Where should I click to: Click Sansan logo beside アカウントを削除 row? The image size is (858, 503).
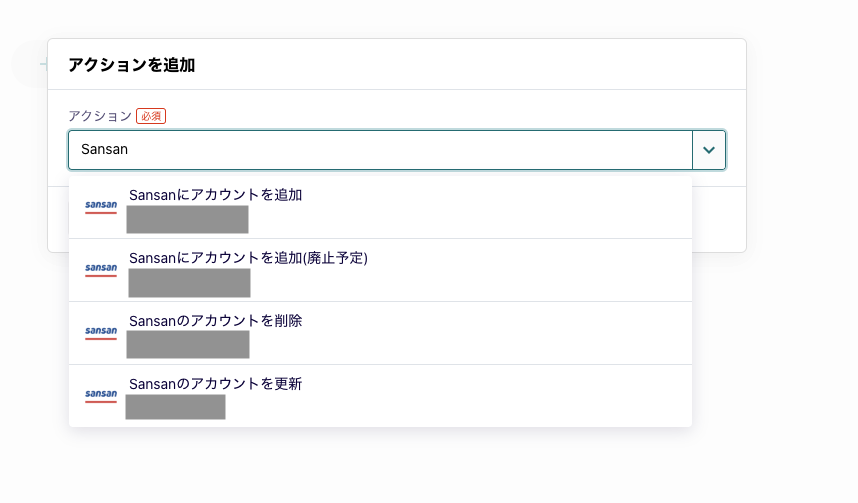101,332
